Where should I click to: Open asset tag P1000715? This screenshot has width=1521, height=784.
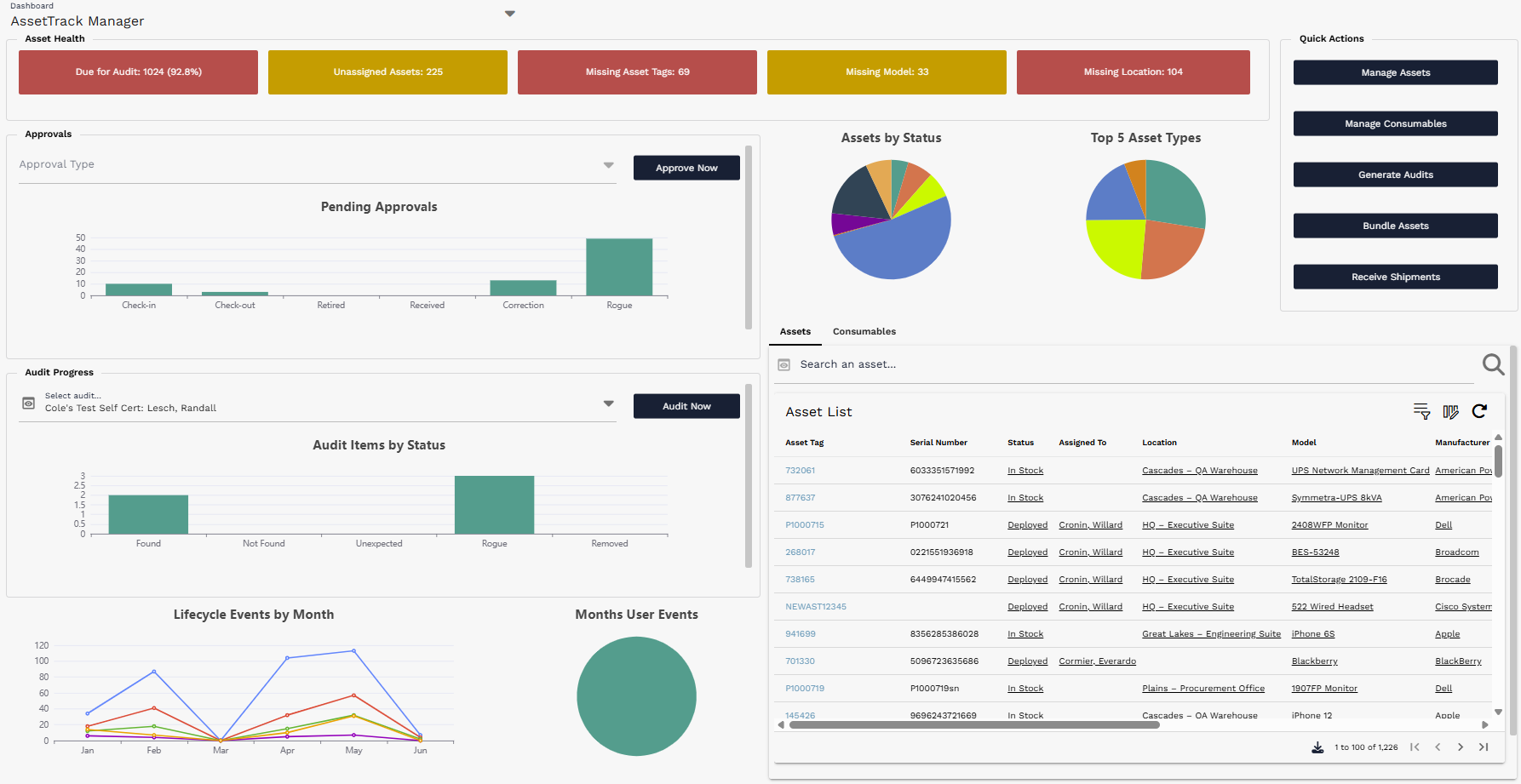point(805,525)
